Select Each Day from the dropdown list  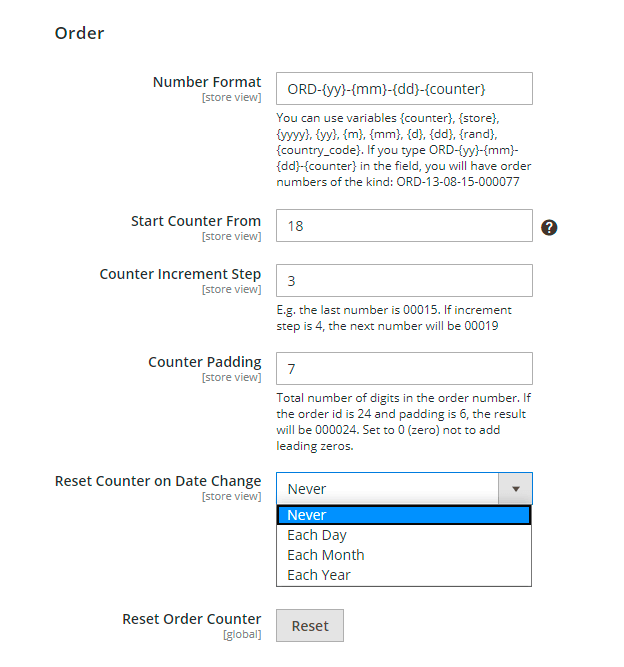pos(404,535)
